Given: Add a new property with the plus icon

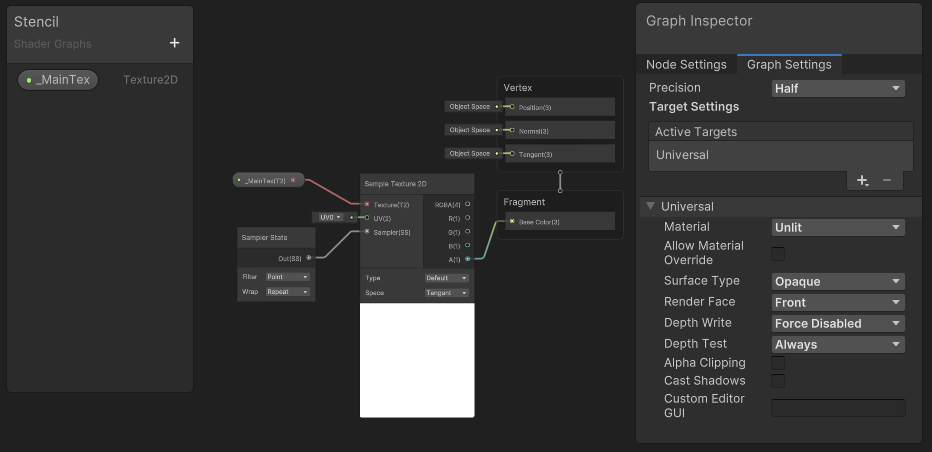Looking at the screenshot, I should click(x=174, y=43).
